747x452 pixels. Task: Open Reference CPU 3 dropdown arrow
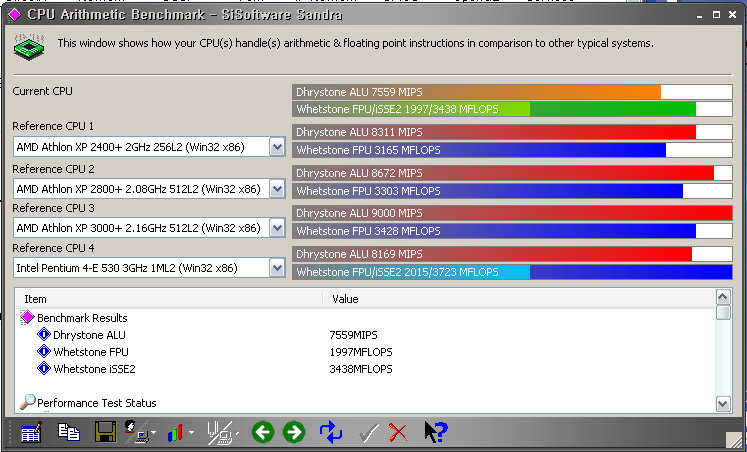coord(277,228)
